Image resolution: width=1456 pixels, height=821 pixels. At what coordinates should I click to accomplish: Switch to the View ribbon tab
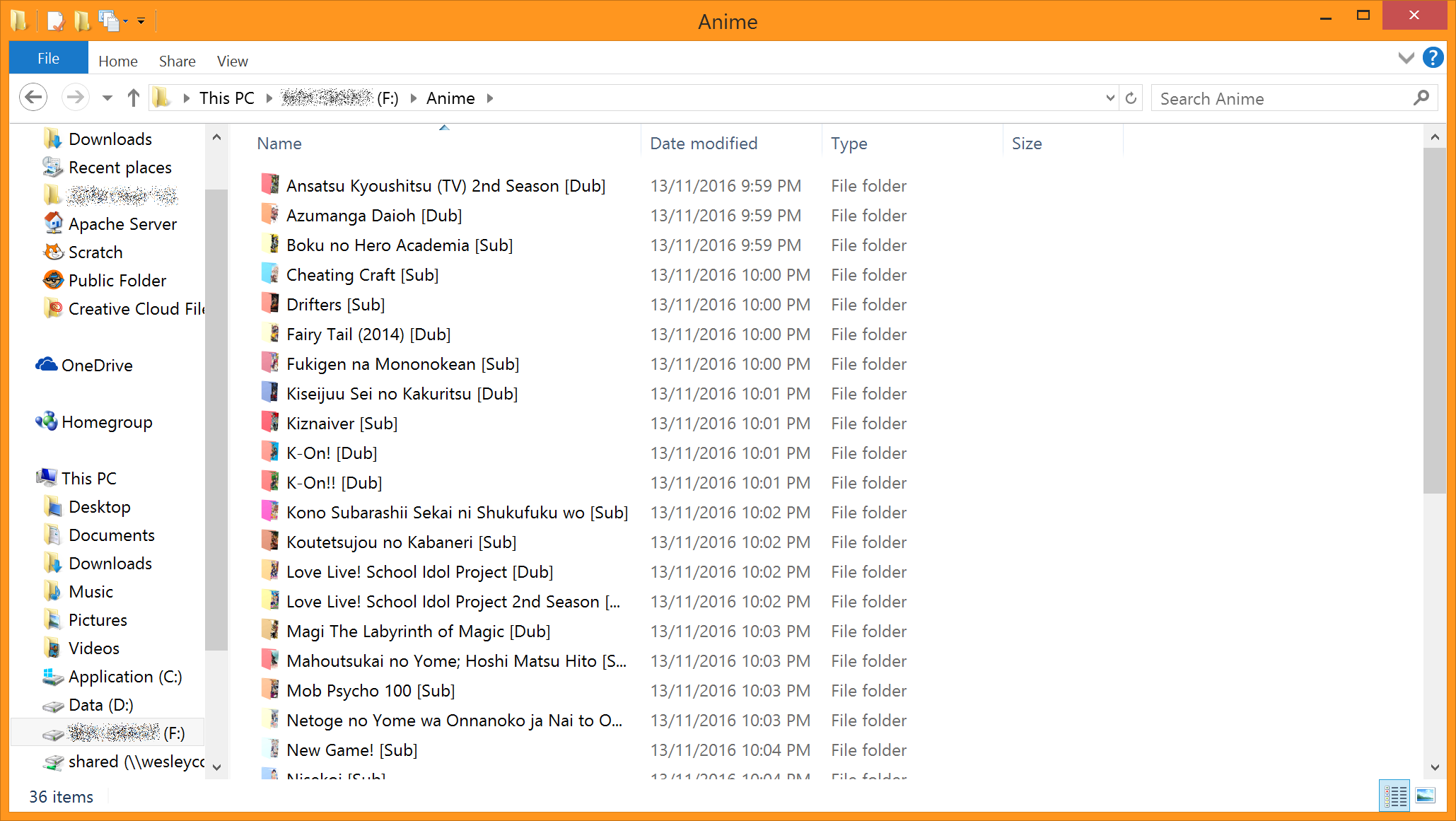232,62
